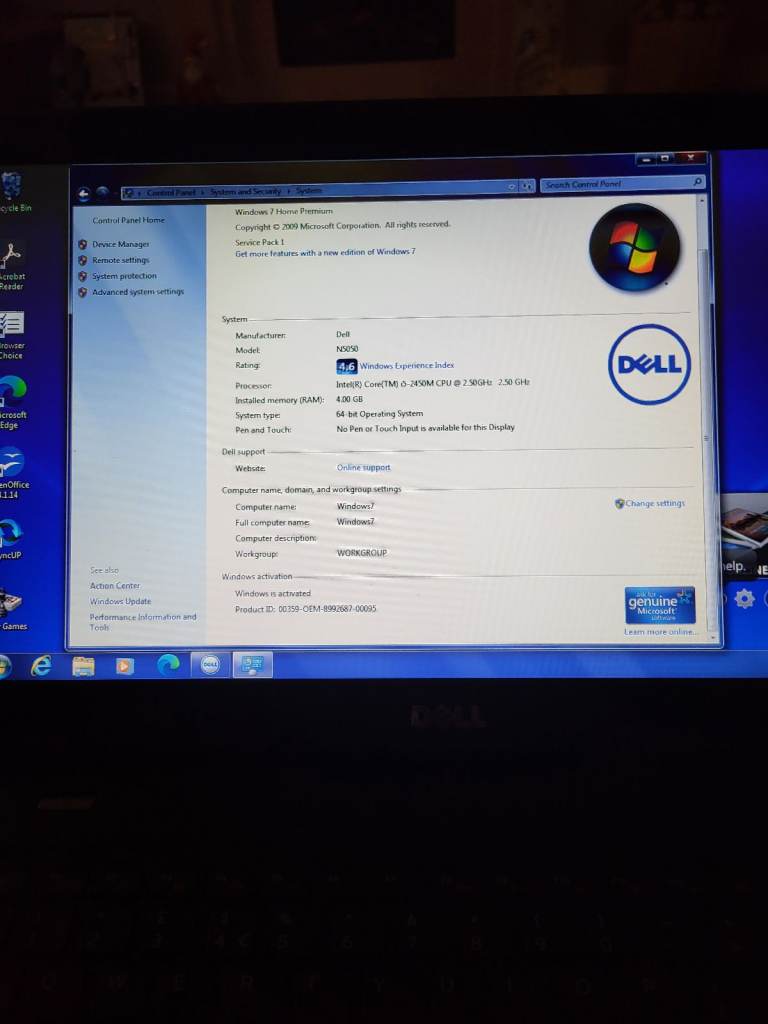Open OpenOffice desktop shortcut
The width and height of the screenshot is (768, 1024).
point(13,473)
